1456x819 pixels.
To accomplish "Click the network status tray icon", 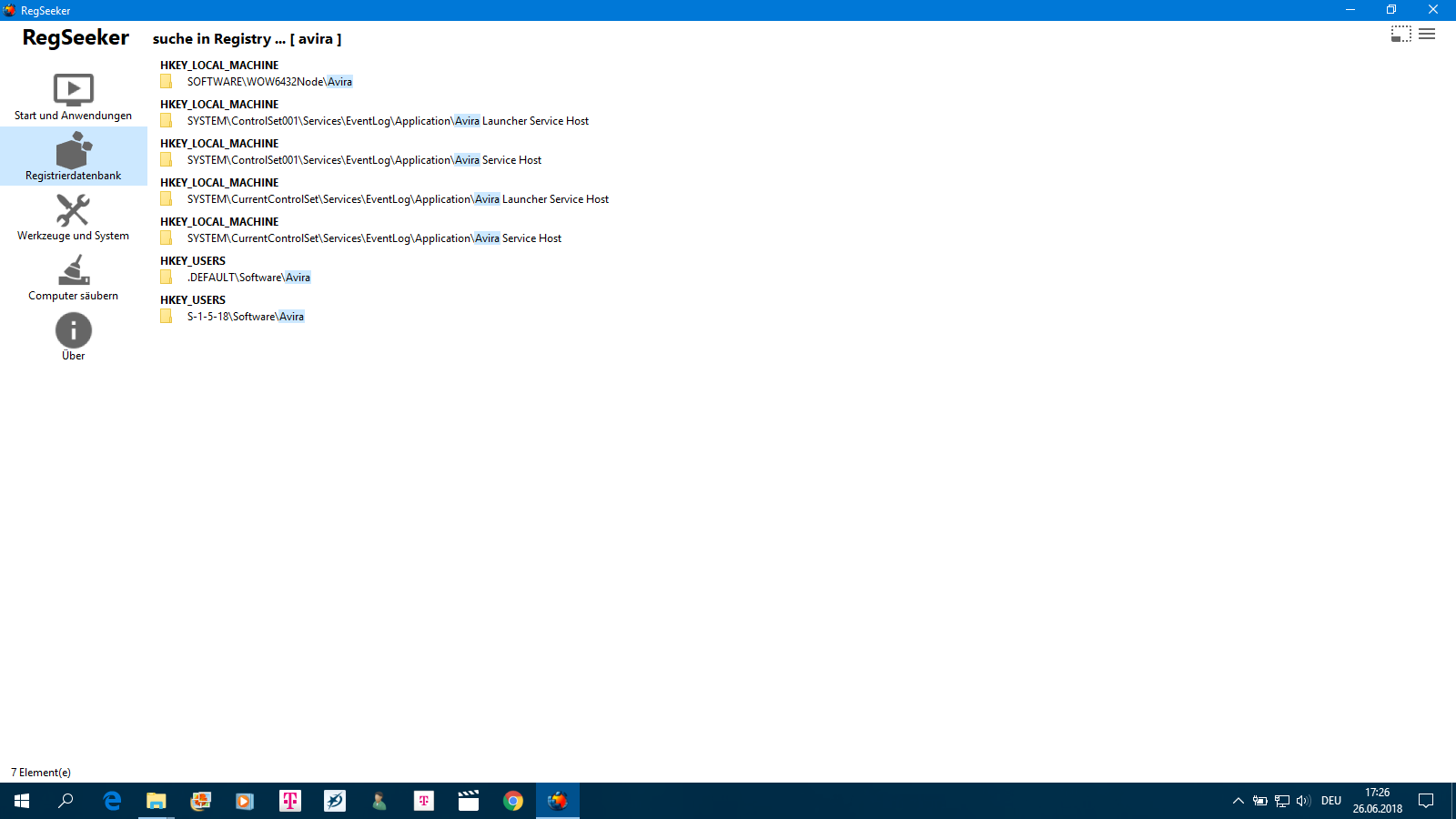I will click(x=1282, y=801).
